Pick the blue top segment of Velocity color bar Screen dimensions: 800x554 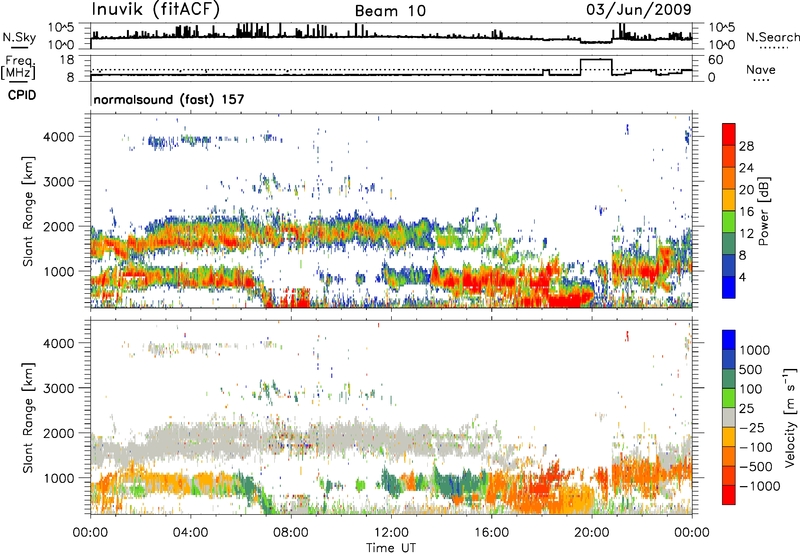pos(729,340)
